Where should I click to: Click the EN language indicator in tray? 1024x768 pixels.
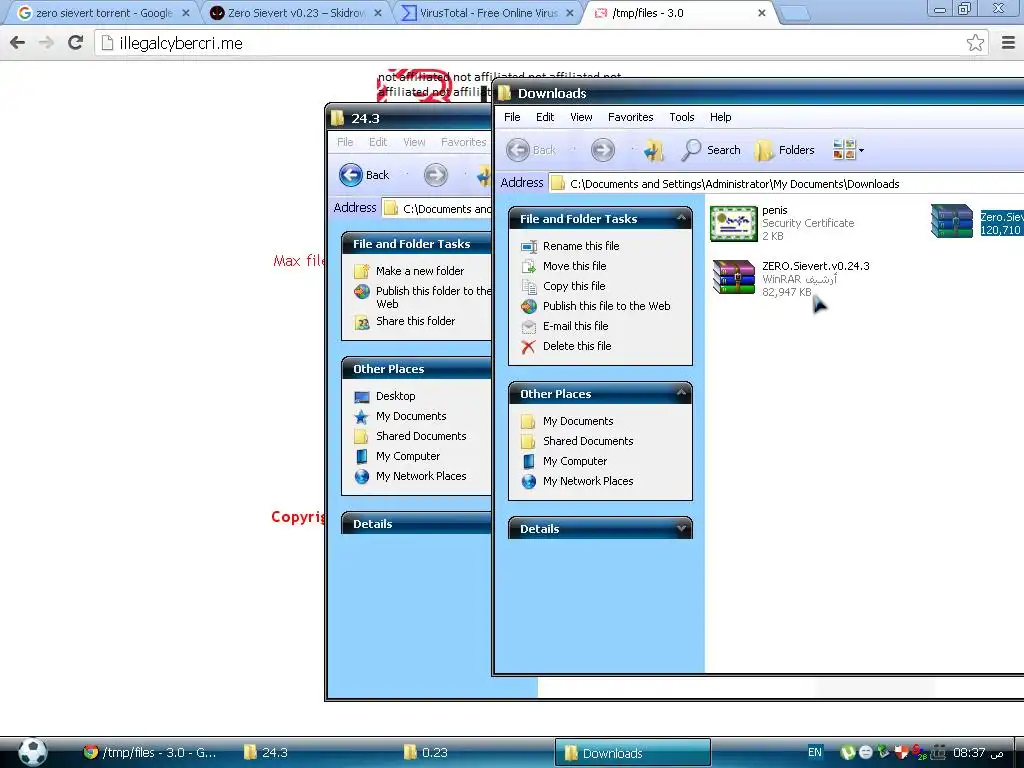(x=814, y=752)
